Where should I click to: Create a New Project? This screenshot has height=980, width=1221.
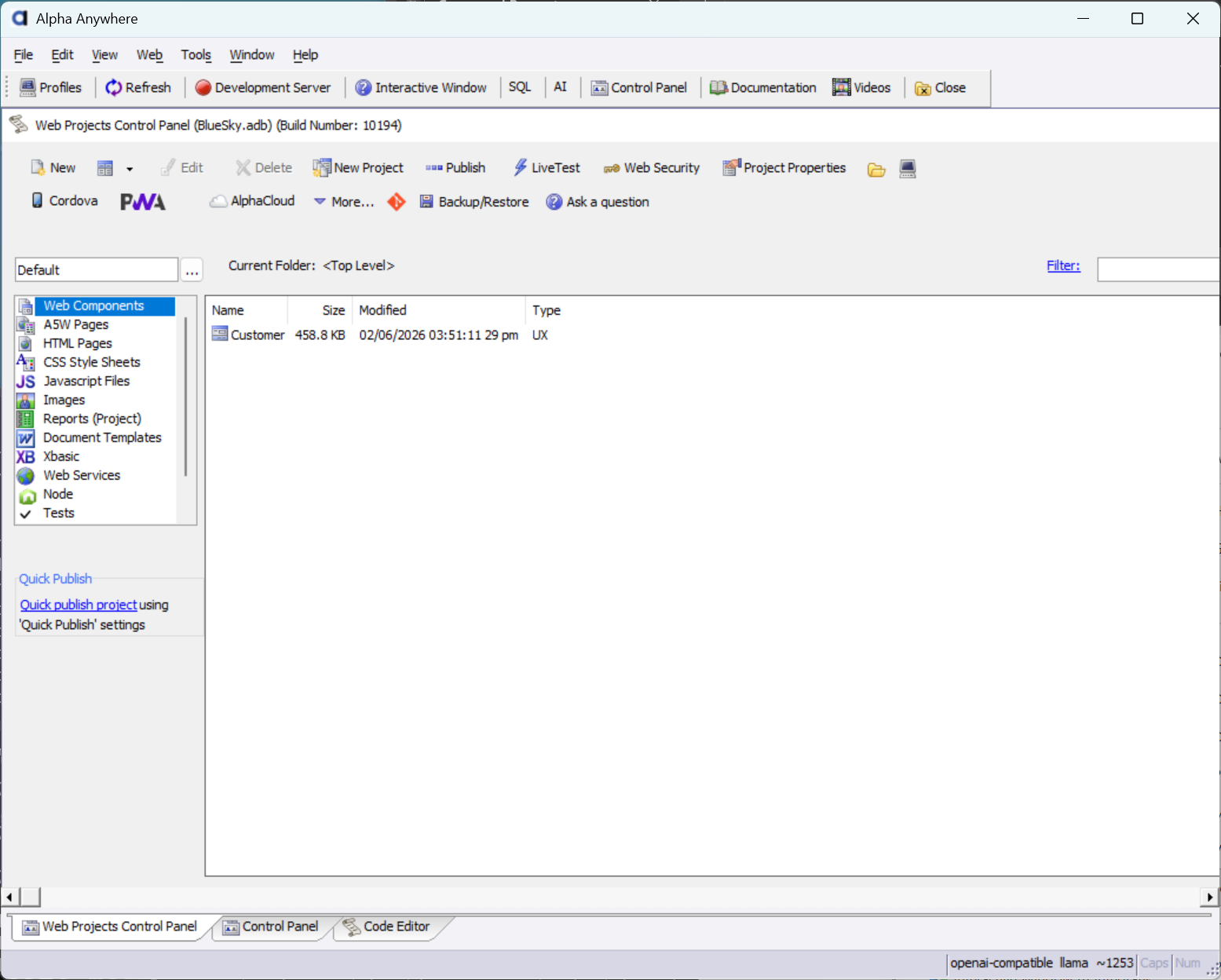(x=358, y=168)
